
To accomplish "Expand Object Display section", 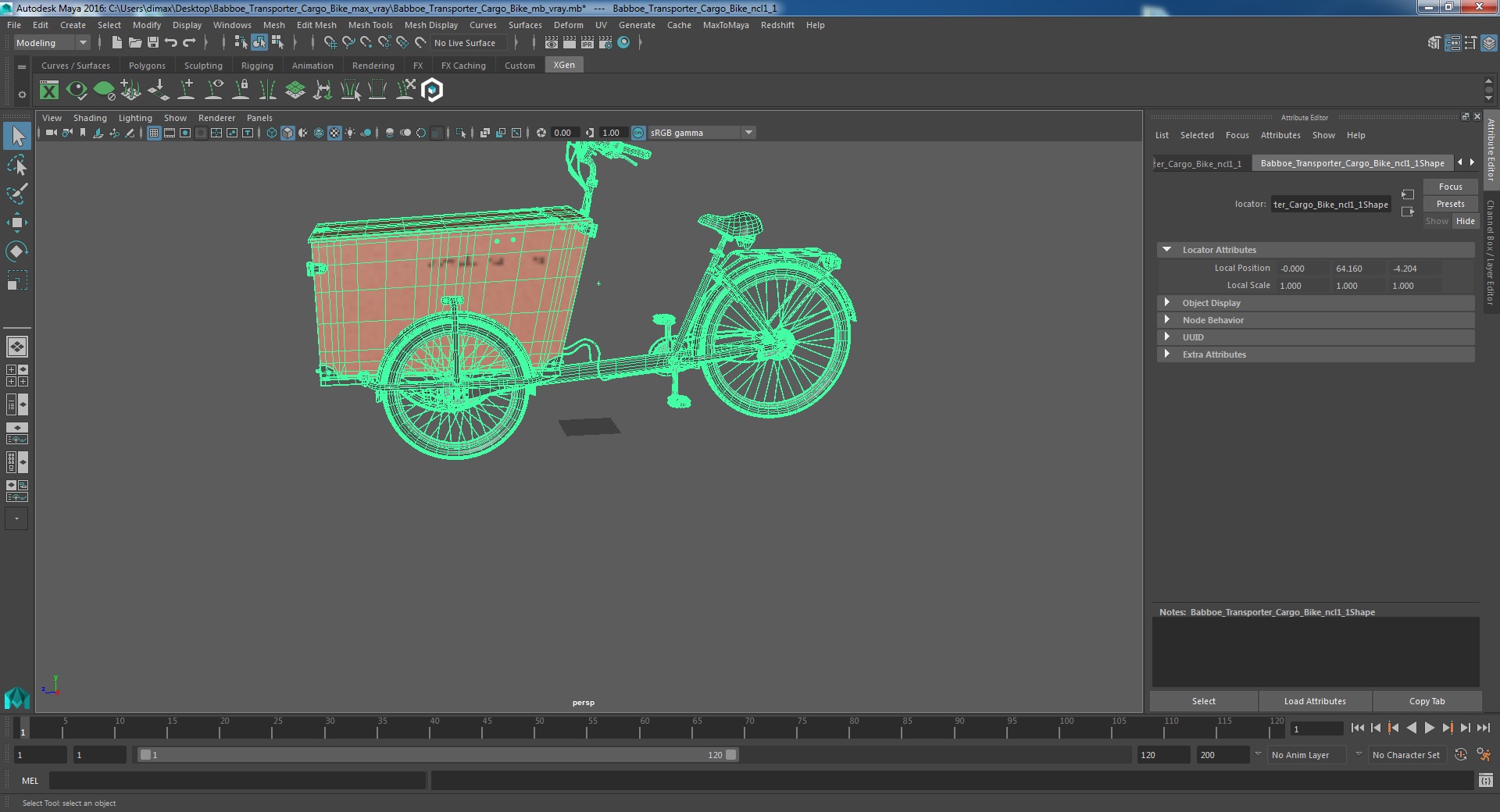I will [1166, 303].
